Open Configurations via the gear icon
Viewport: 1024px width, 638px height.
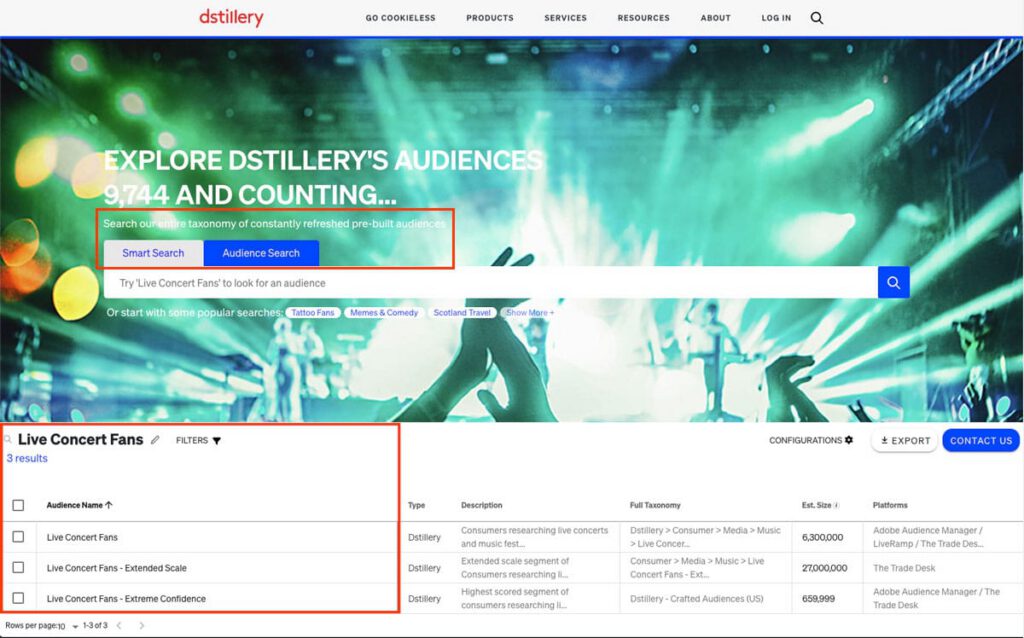point(849,440)
